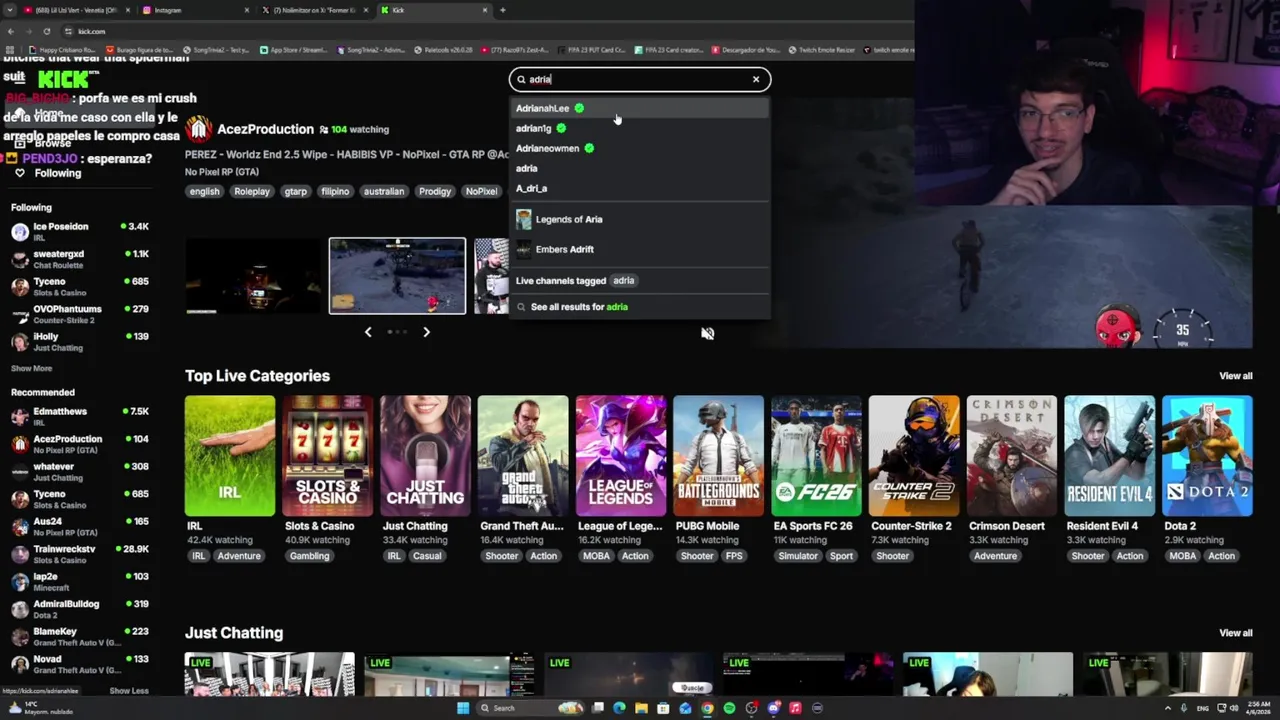Click the 'english' stream tag
1280x720 pixels.
(x=204, y=191)
